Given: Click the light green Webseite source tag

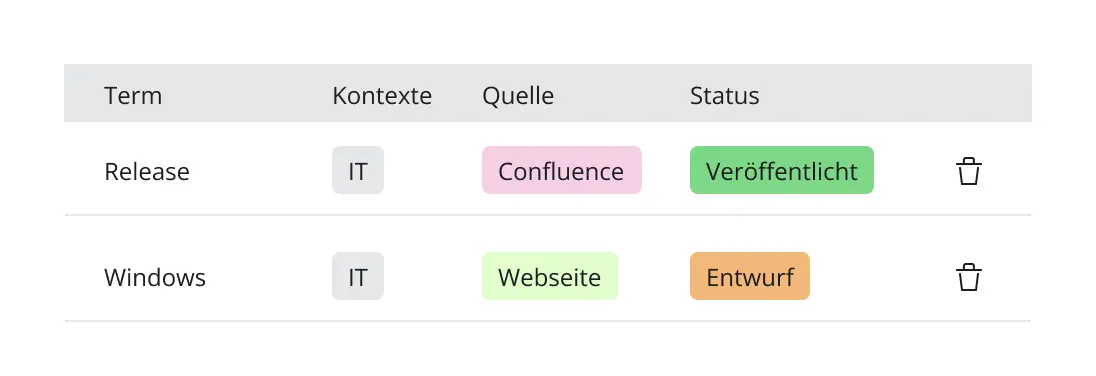Looking at the screenshot, I should click(x=549, y=276).
